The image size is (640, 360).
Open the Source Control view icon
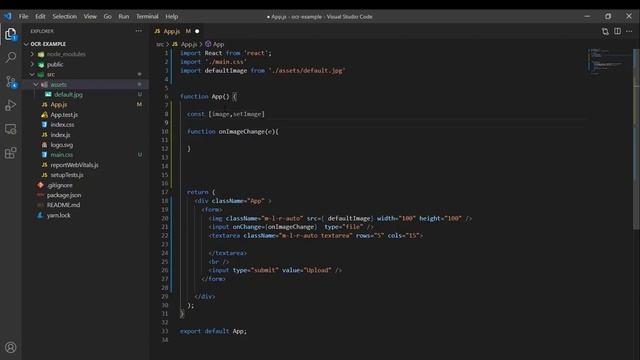[11, 82]
